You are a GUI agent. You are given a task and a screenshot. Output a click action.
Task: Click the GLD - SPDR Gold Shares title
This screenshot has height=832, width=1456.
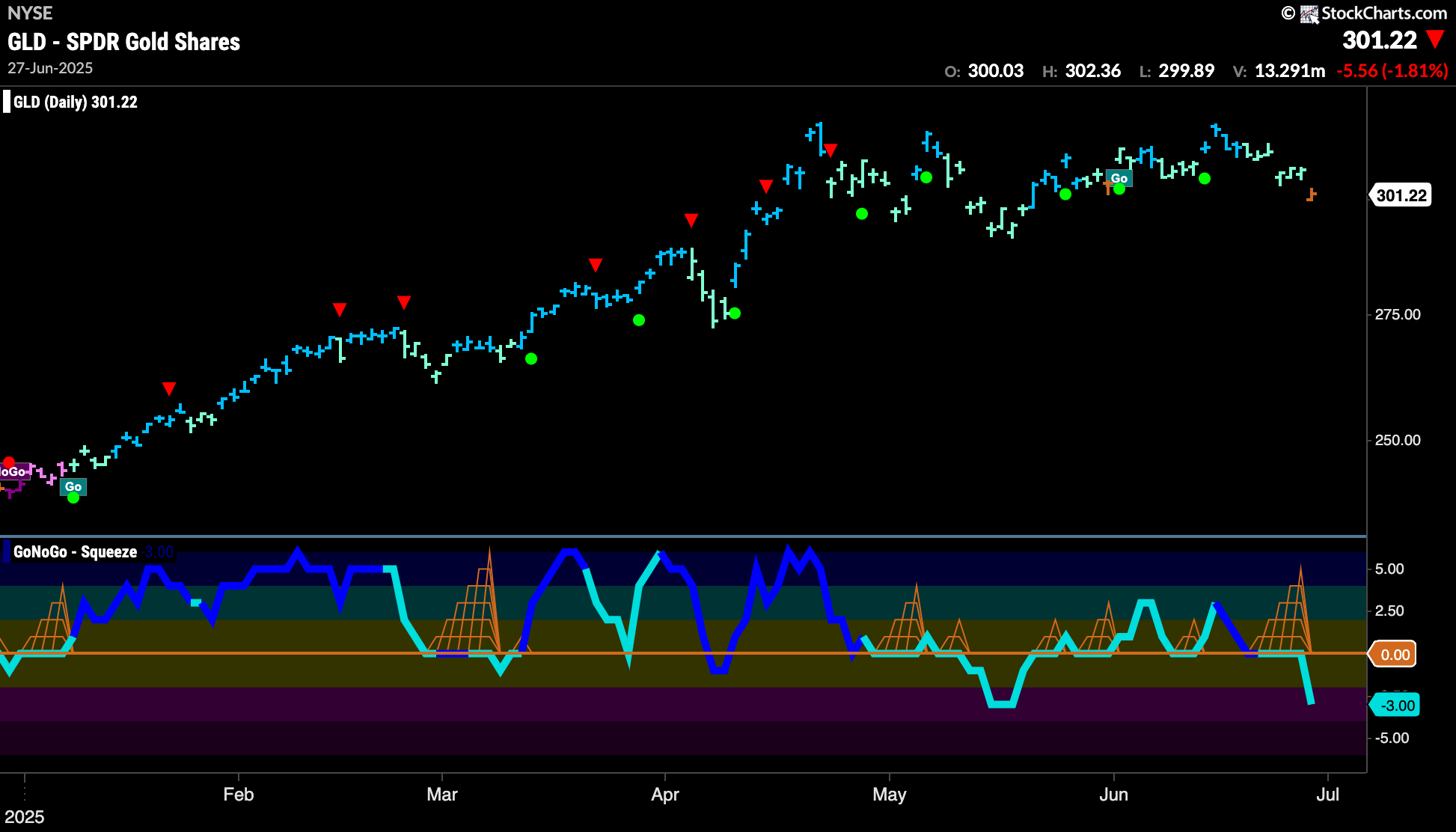[x=124, y=42]
